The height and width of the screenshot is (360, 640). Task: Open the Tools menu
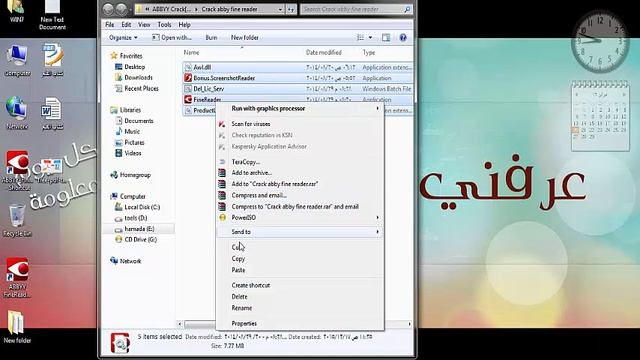pos(164,24)
